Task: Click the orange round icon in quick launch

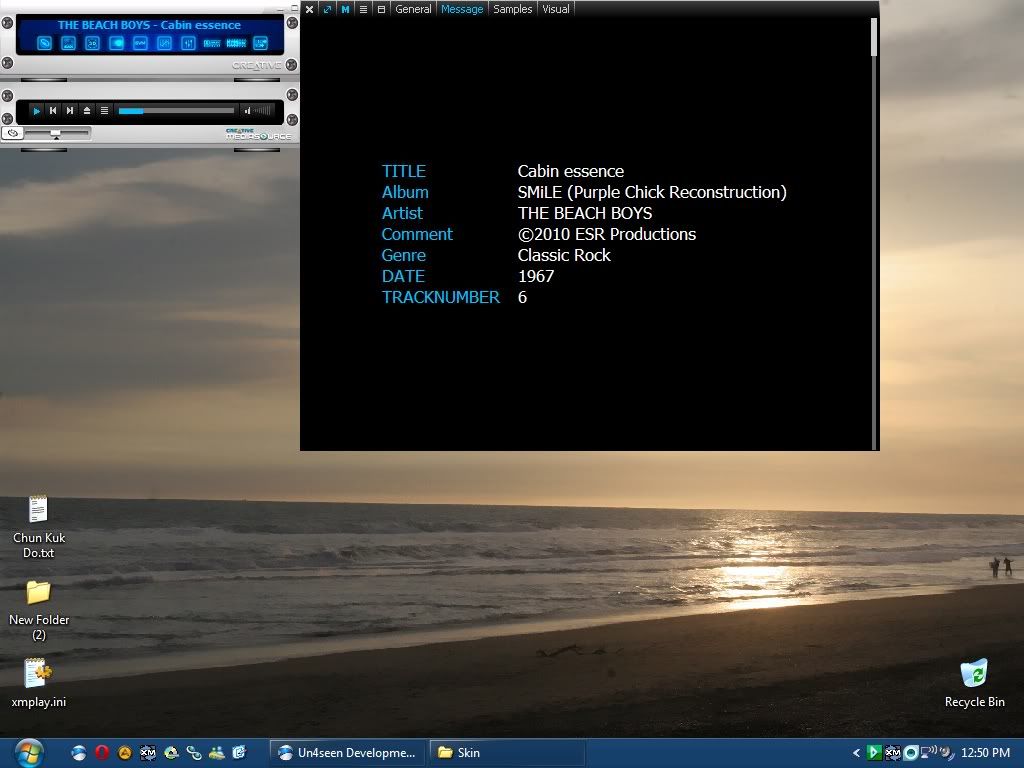Action: pos(125,753)
